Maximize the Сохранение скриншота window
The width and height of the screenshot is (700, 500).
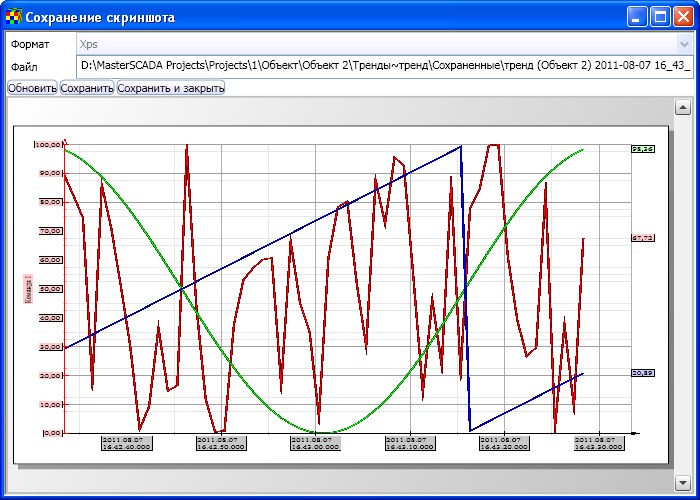[x=660, y=17]
